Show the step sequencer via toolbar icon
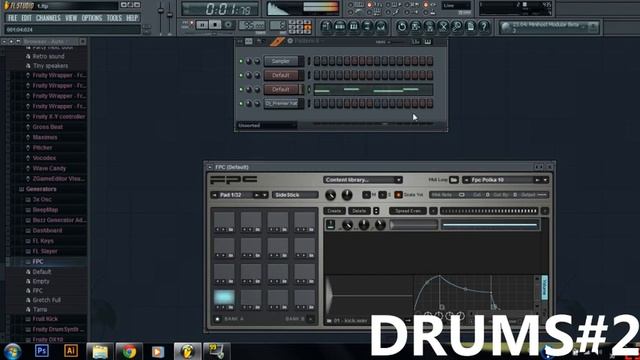 tap(340, 27)
